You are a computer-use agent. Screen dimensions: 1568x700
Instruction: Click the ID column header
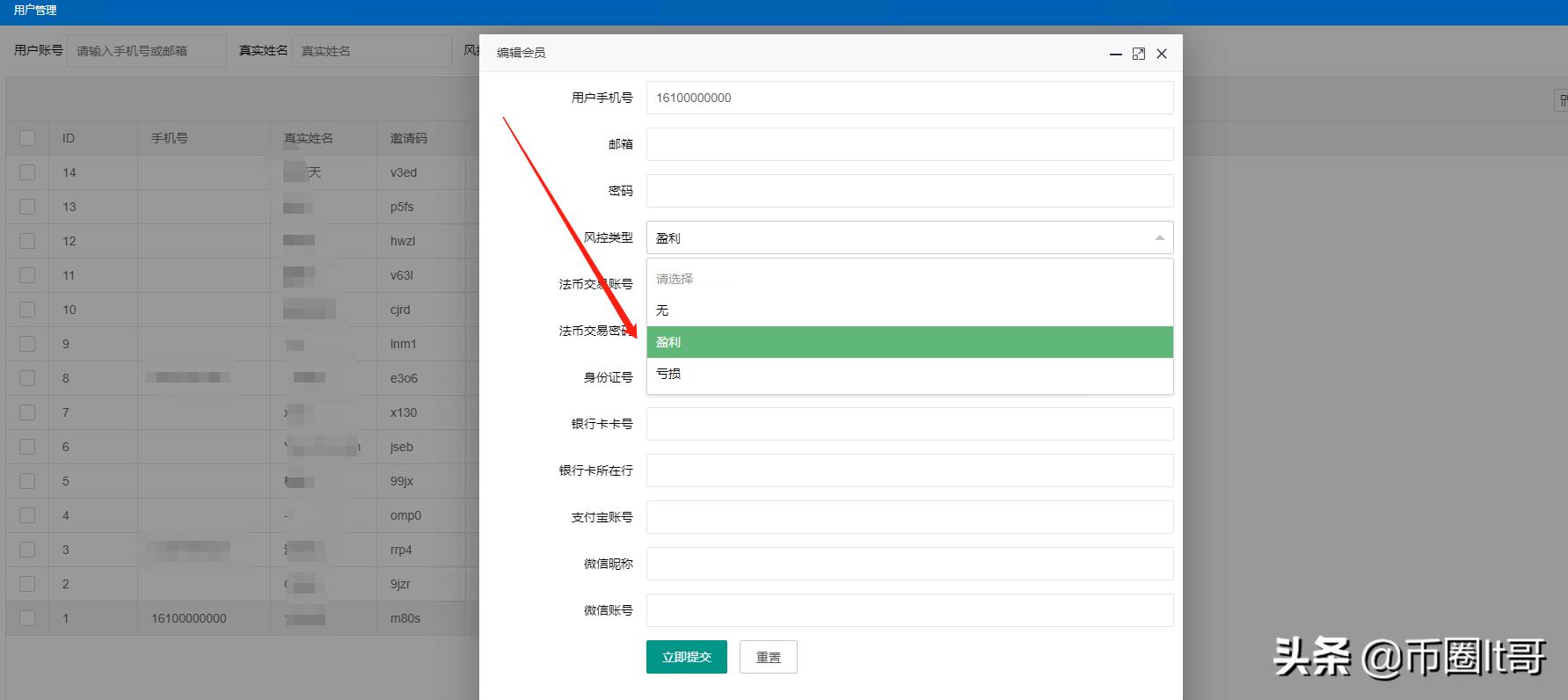pos(69,138)
